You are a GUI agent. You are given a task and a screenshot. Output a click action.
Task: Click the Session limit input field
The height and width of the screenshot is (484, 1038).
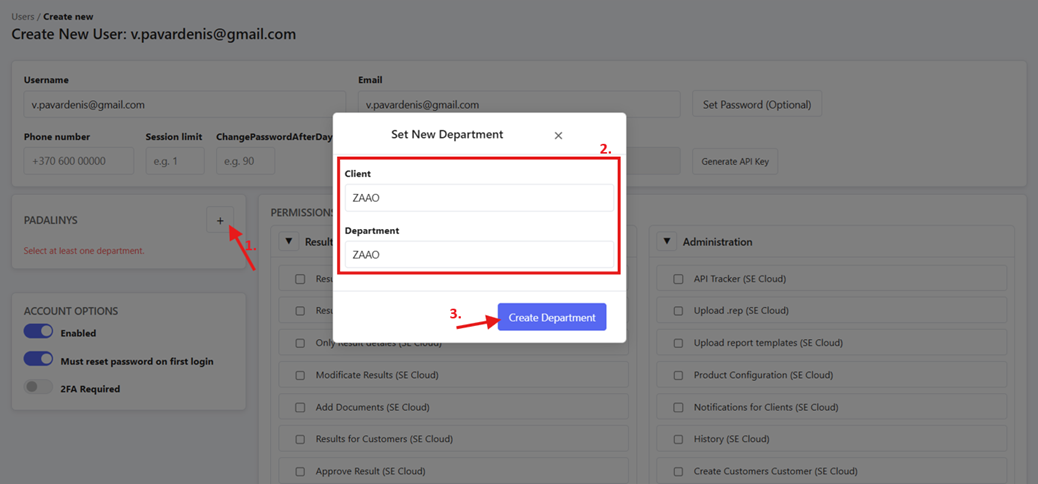coord(175,161)
